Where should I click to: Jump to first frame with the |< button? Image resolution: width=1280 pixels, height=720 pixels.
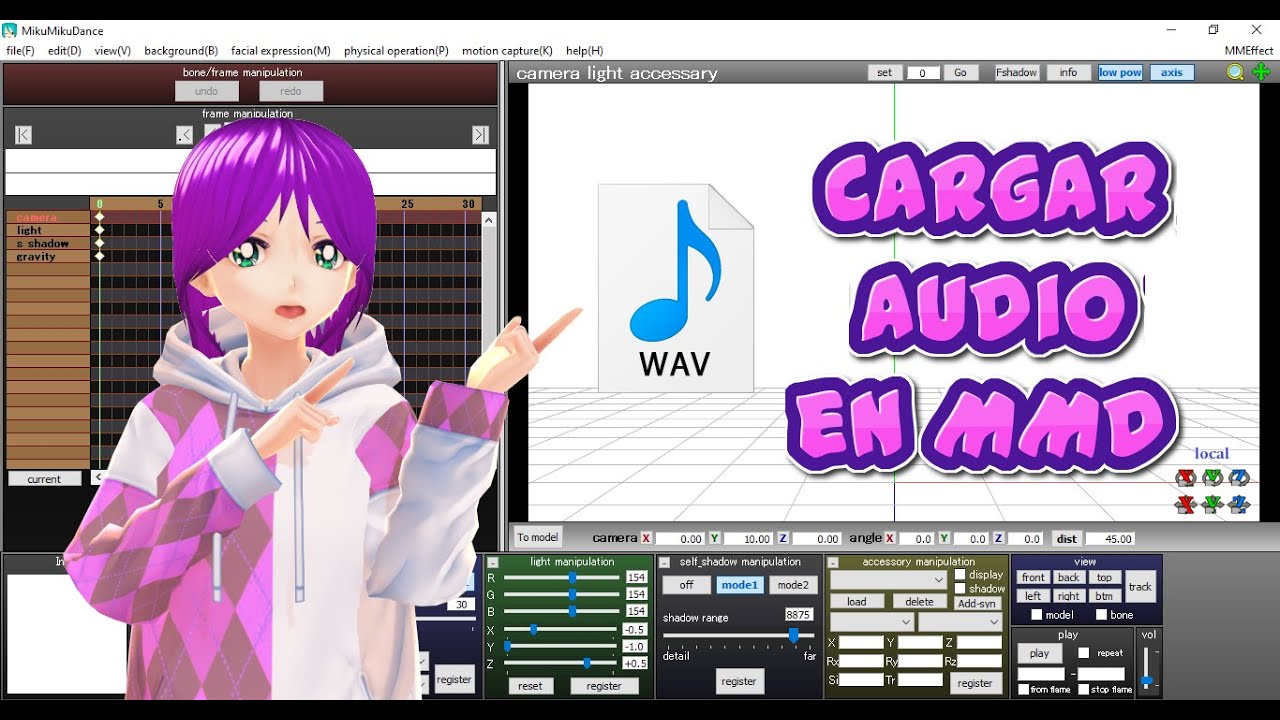coord(24,135)
